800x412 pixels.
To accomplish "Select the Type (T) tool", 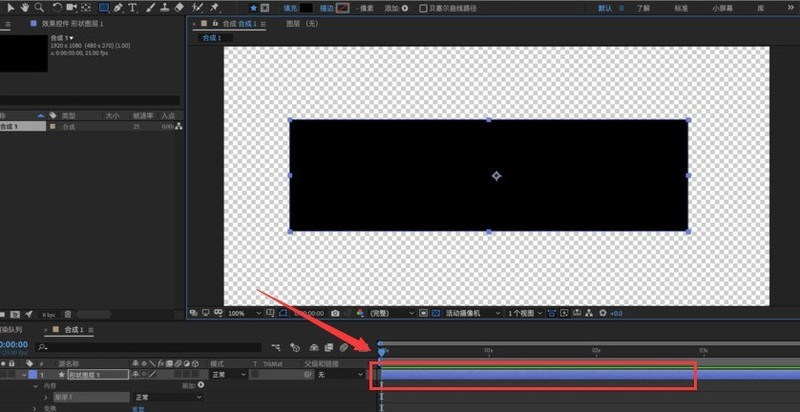I will click(132, 8).
